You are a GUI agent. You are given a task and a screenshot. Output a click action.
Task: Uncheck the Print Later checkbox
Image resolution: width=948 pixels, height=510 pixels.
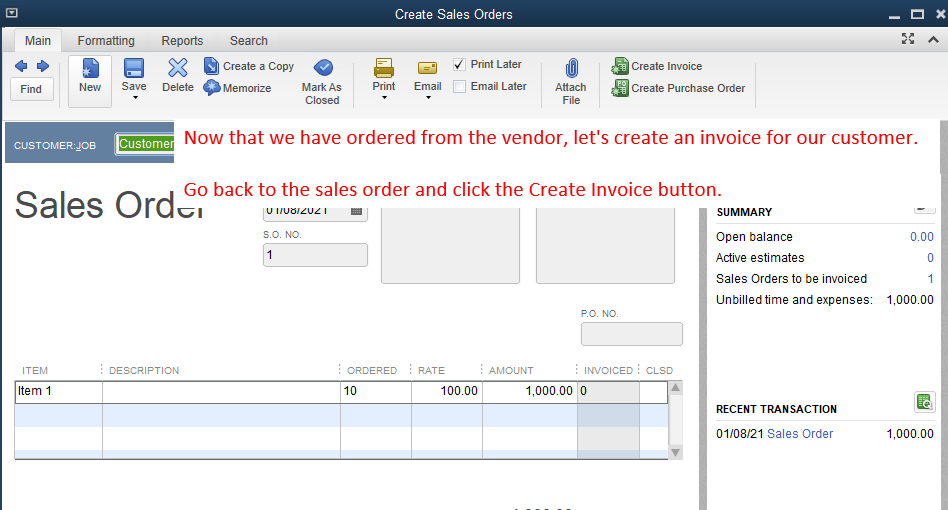(x=459, y=64)
